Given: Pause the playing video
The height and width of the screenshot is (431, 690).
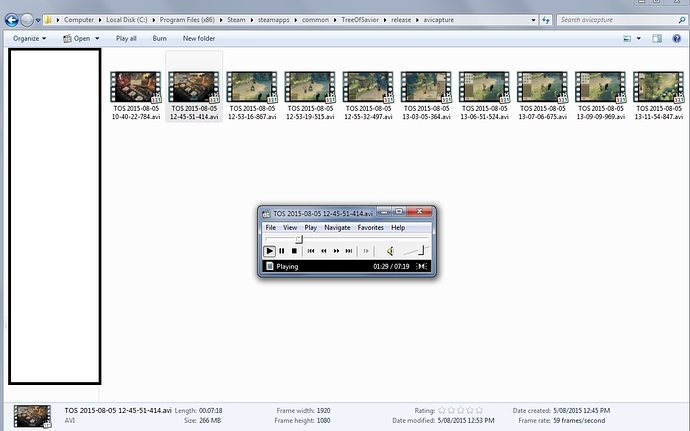Looking at the screenshot, I should 282,251.
